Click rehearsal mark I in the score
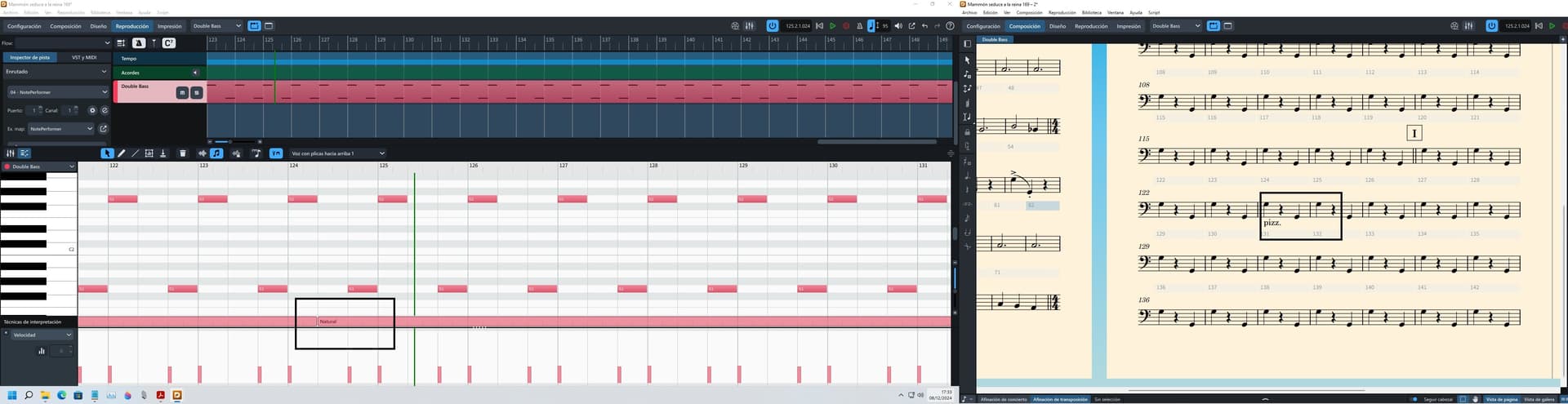Screen dimensions: 1568x404 (1414, 133)
